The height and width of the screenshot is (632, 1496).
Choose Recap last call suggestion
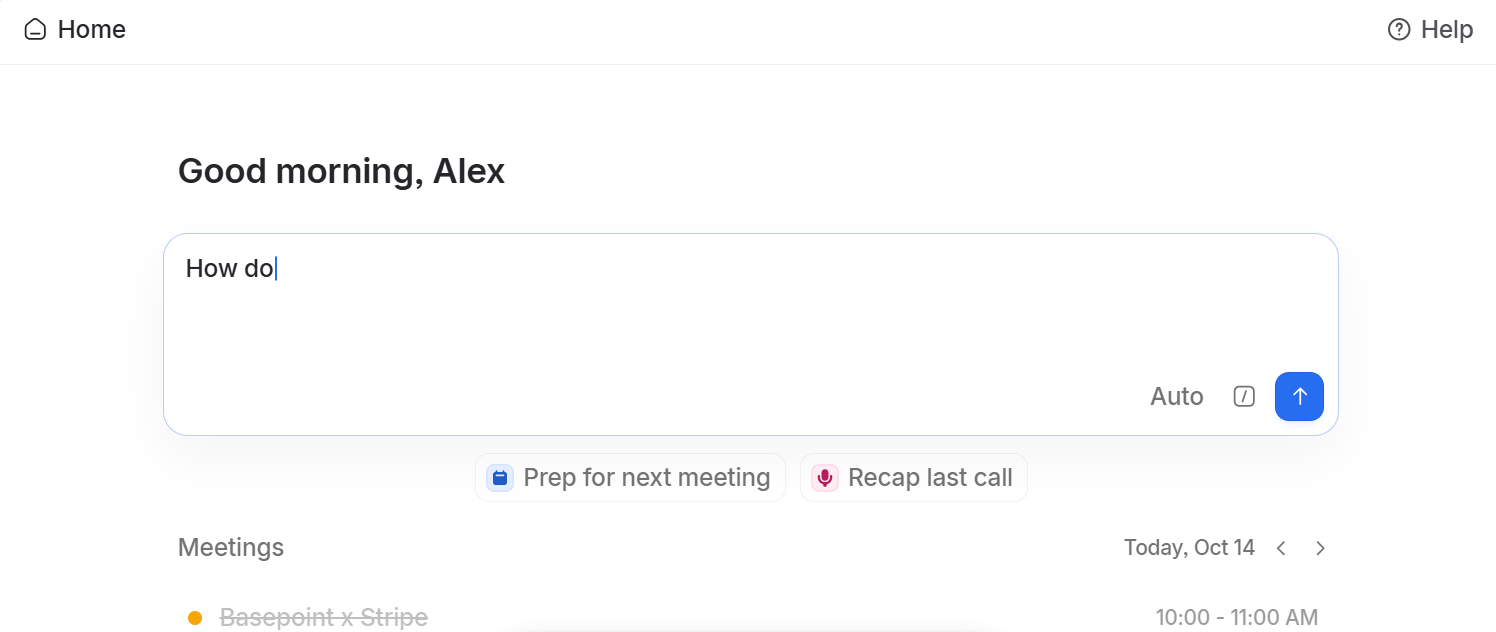click(x=914, y=478)
